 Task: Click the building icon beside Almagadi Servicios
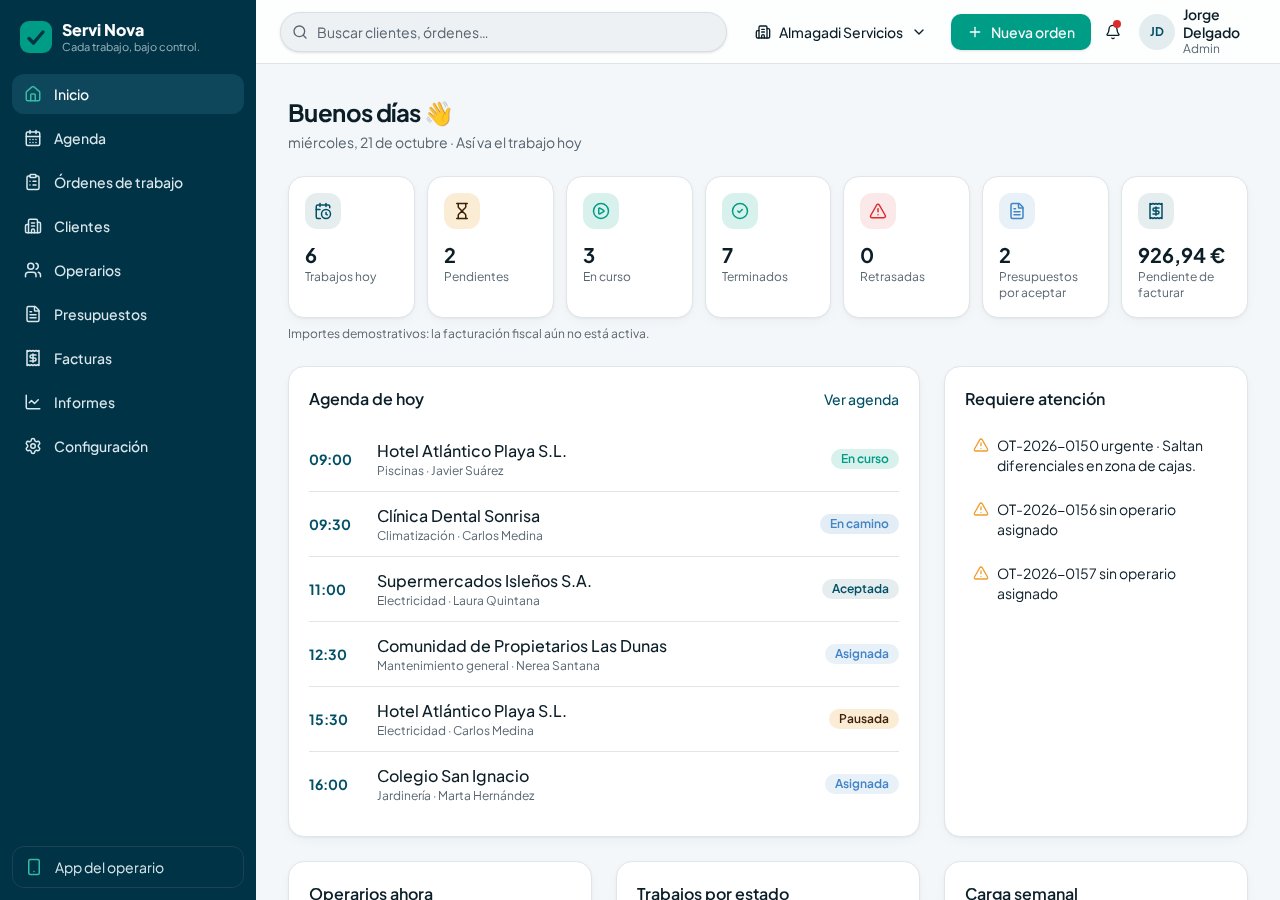[763, 32]
